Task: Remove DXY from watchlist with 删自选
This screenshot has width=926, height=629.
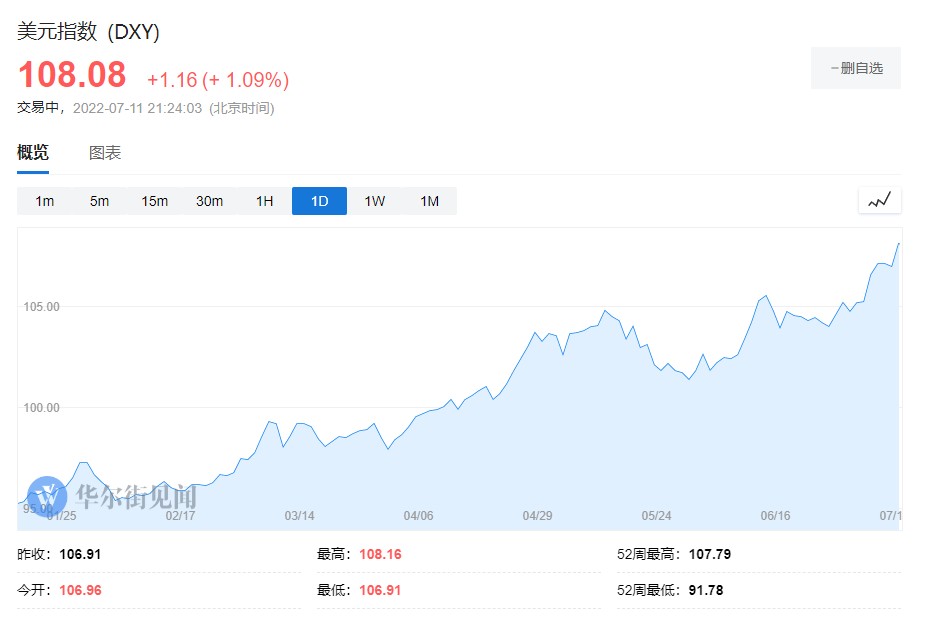Action: (x=856, y=68)
